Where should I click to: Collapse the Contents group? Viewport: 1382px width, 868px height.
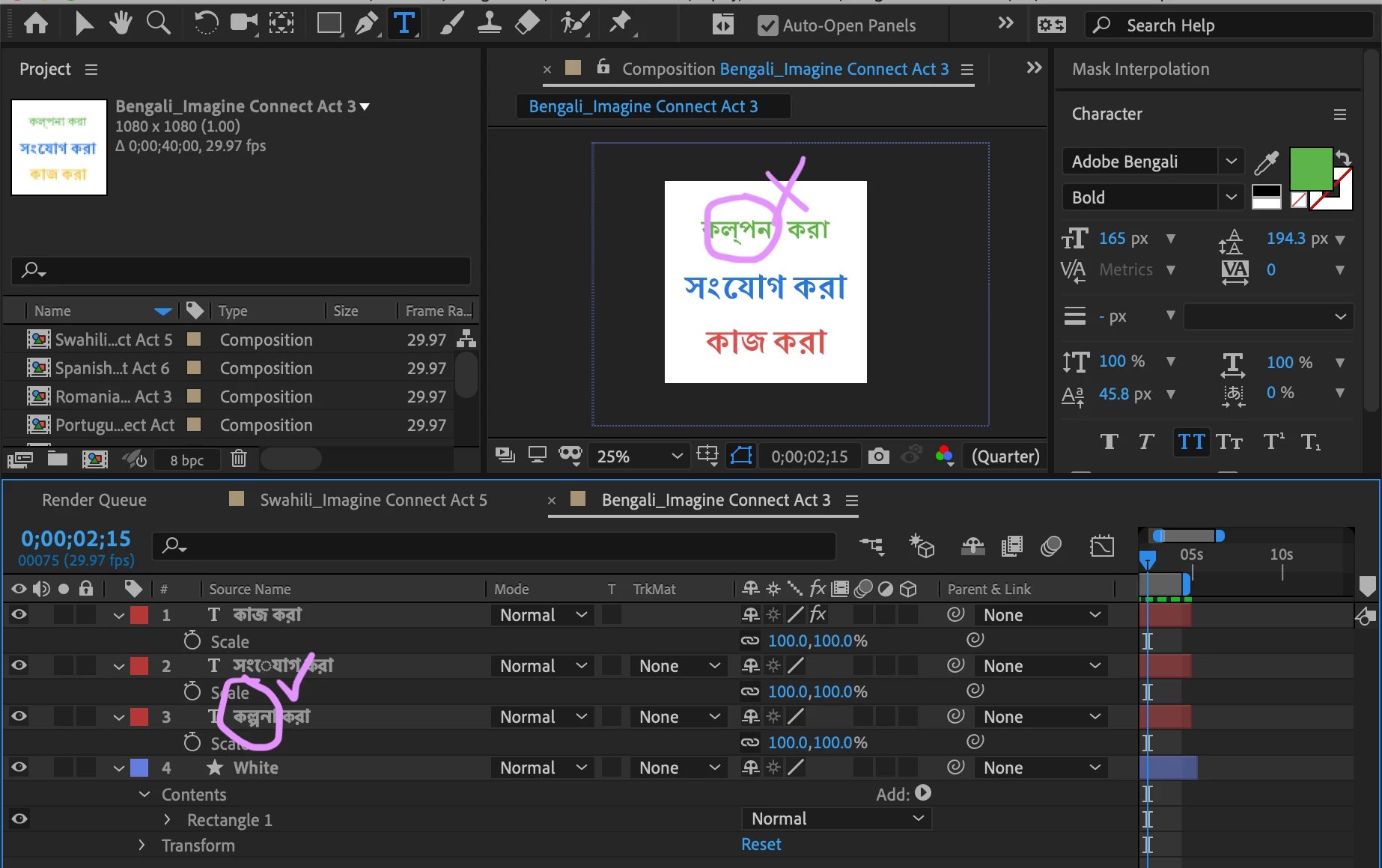click(144, 794)
